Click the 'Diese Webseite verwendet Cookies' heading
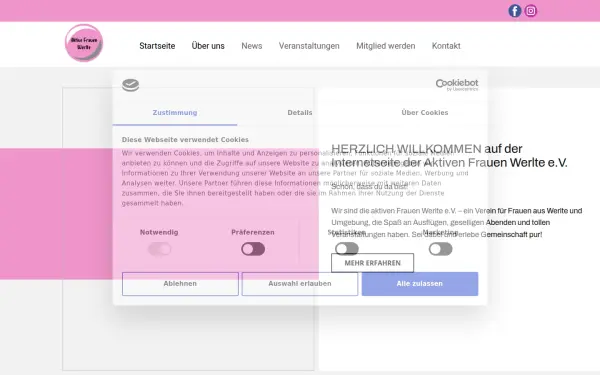The image size is (600, 375). (x=185, y=140)
